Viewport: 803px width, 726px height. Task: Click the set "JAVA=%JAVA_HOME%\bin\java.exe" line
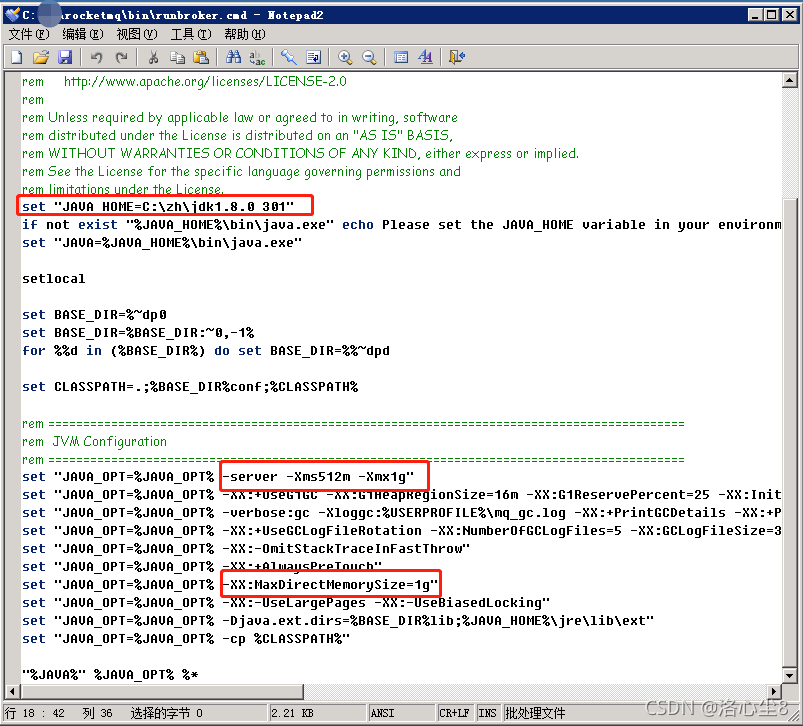(162, 243)
